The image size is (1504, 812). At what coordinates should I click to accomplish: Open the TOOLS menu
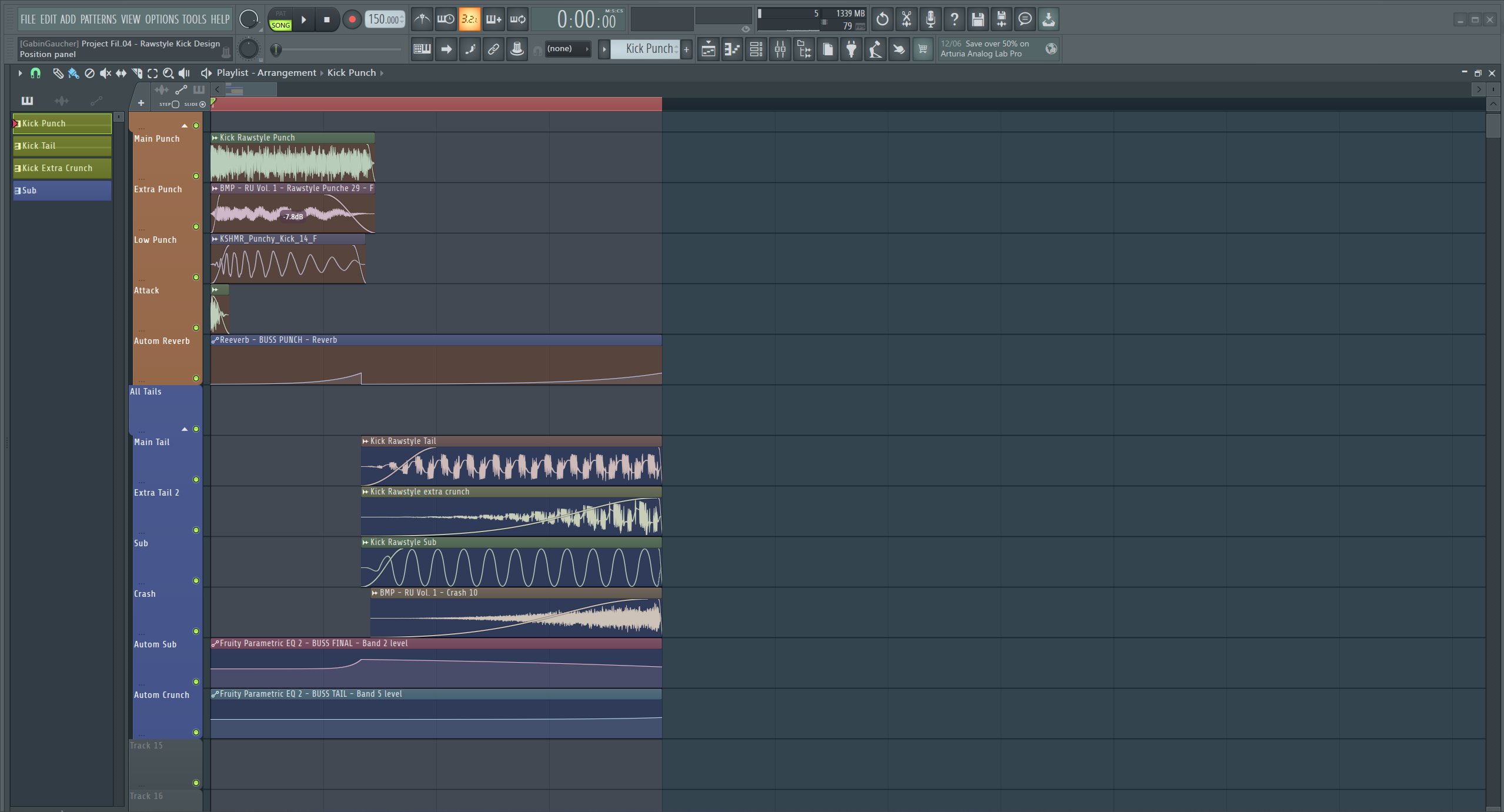coord(194,19)
